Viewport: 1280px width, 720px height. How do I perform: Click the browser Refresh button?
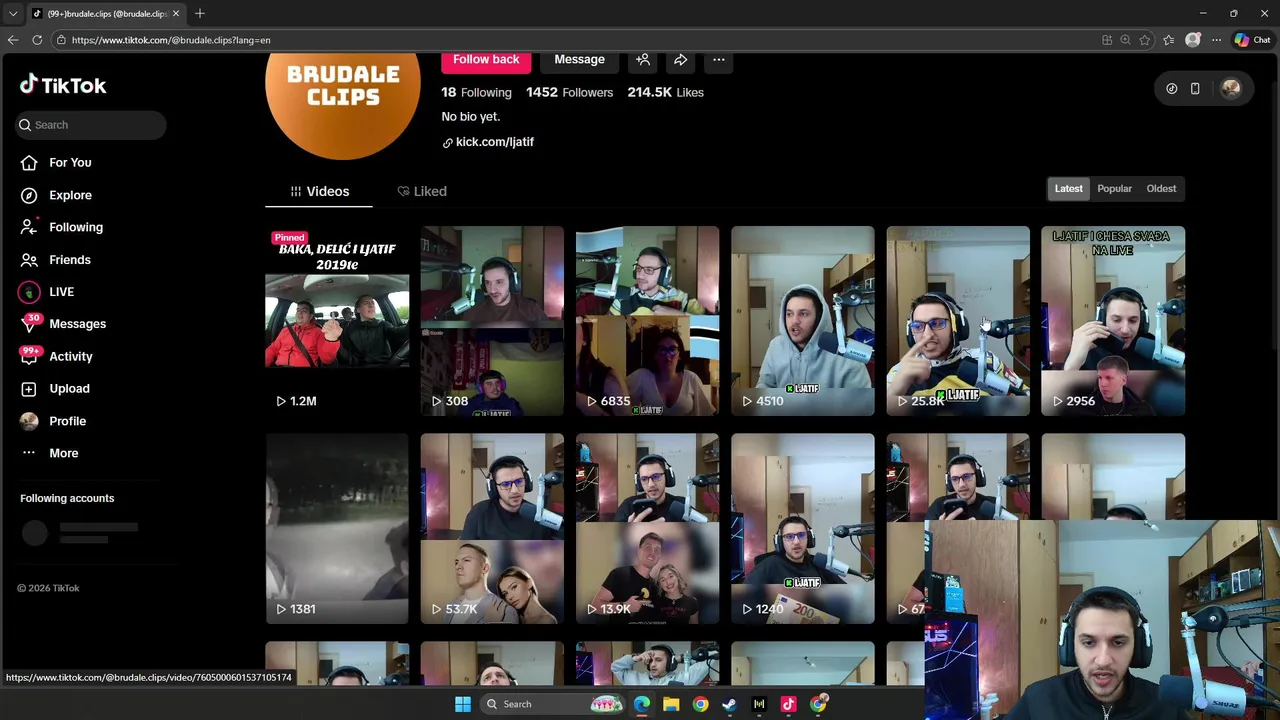pos(37,40)
